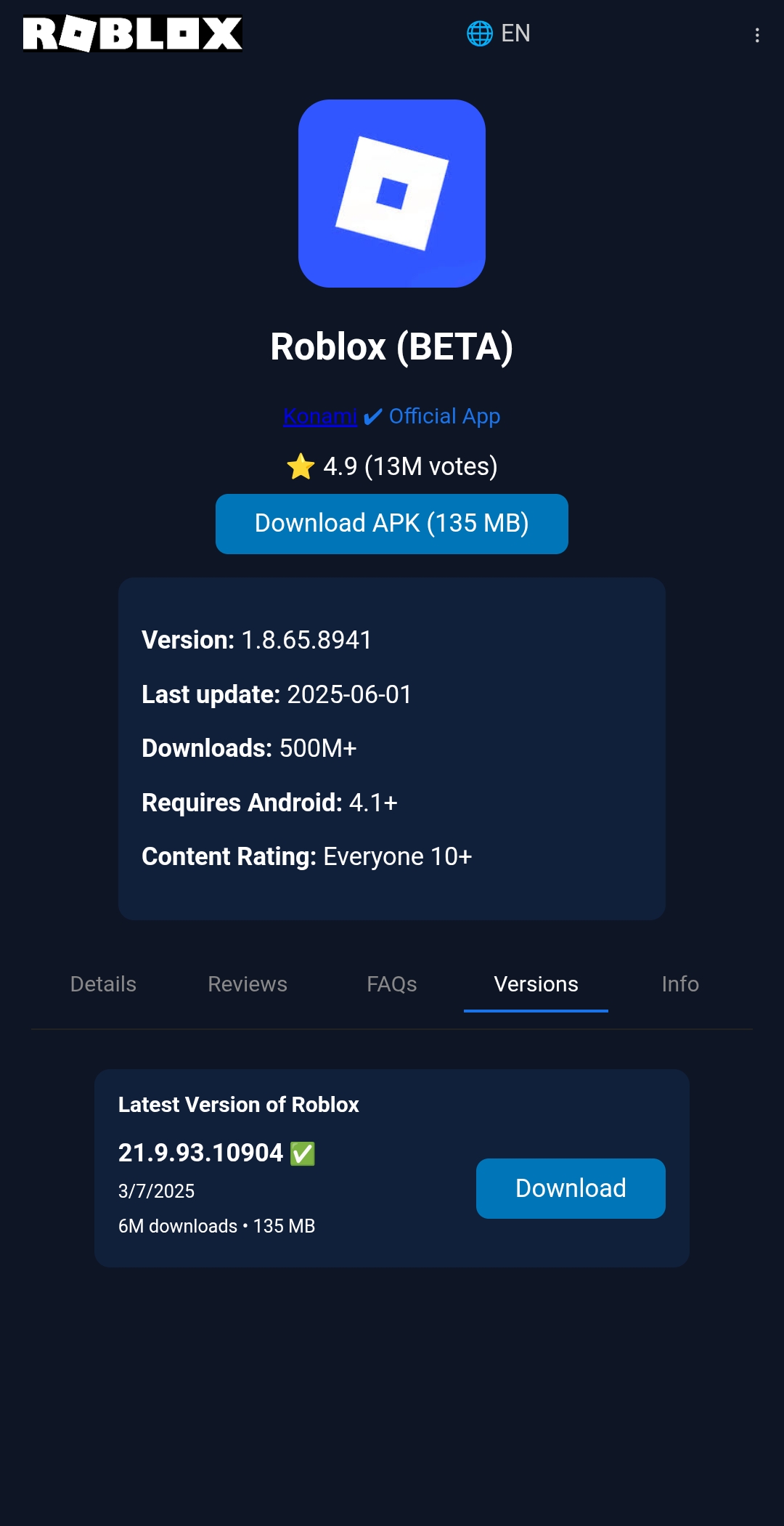Image resolution: width=784 pixels, height=1526 pixels.
Task: Click the green check next to version 21.9.93.10904
Action: (303, 1153)
